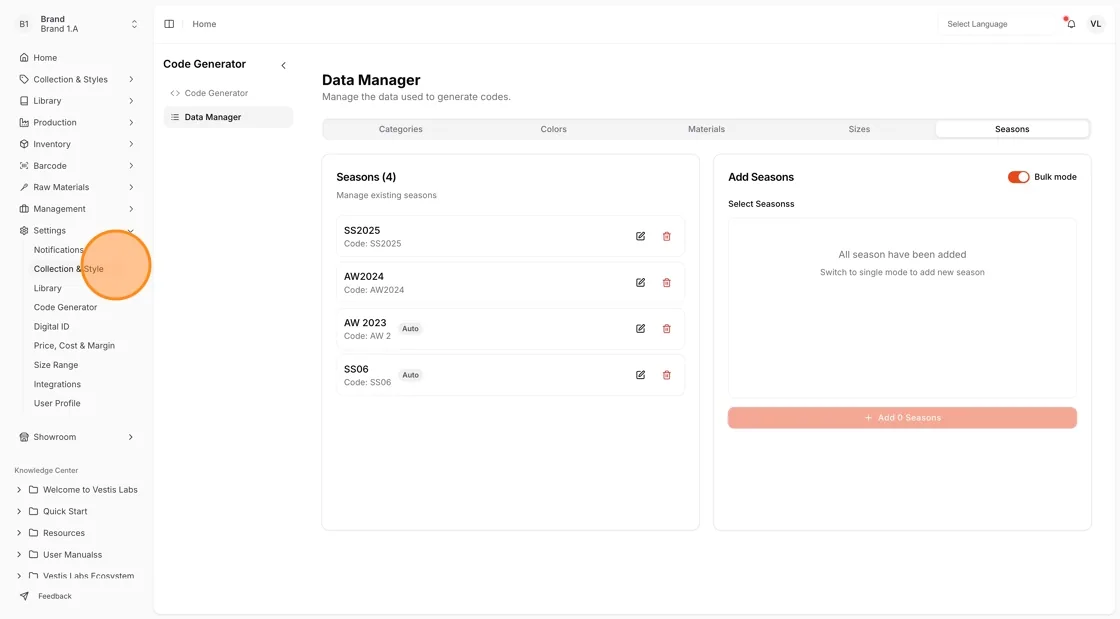Click the Add 0 Seasons button
1120x619 pixels.
(x=902, y=418)
